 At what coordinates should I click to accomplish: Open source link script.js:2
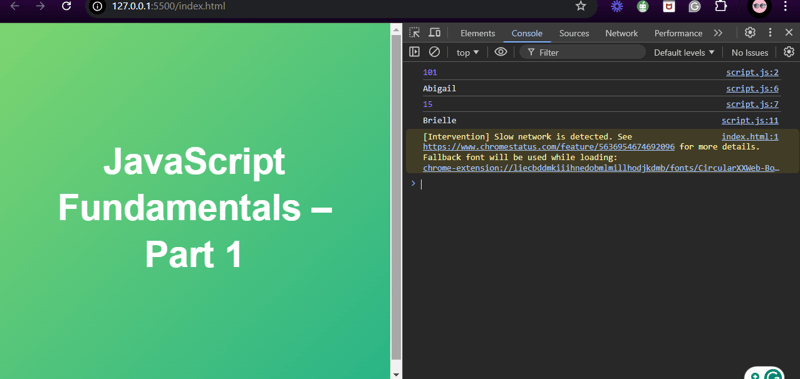(x=752, y=72)
